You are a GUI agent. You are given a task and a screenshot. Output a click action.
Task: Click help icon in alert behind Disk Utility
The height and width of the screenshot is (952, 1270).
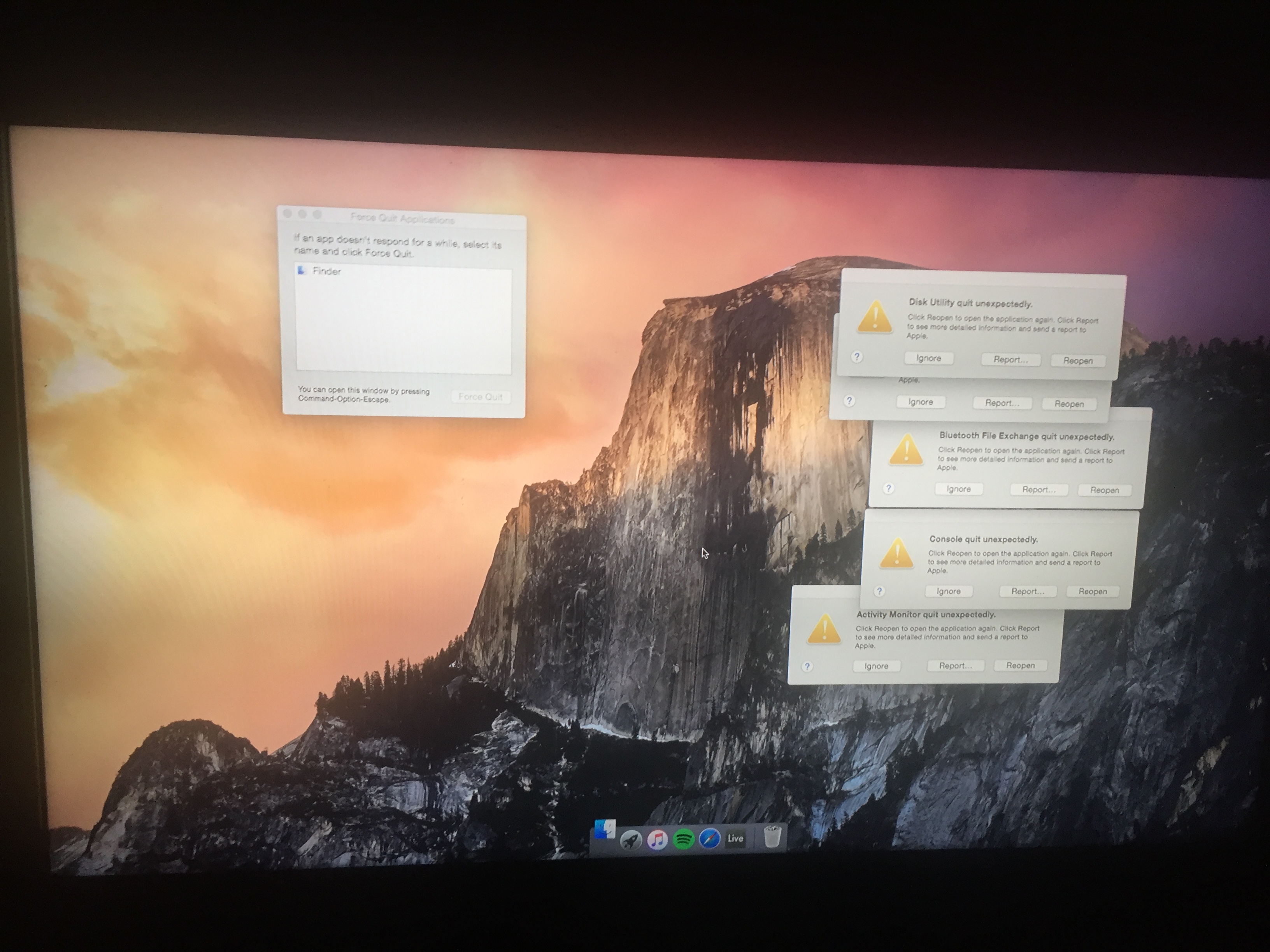click(x=849, y=401)
